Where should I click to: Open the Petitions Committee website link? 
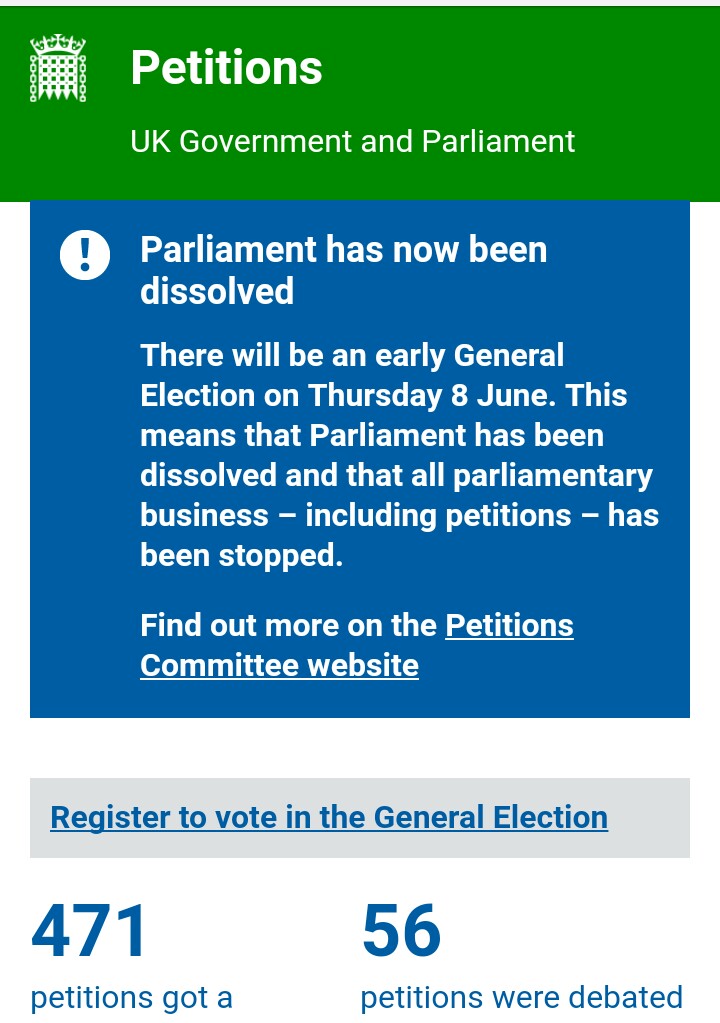(x=357, y=645)
